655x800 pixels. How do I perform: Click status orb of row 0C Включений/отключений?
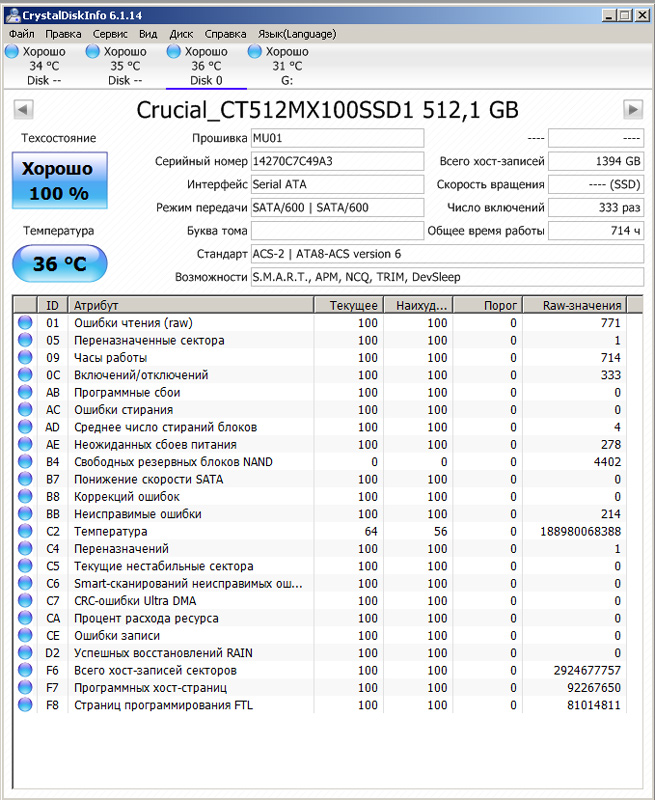25,374
